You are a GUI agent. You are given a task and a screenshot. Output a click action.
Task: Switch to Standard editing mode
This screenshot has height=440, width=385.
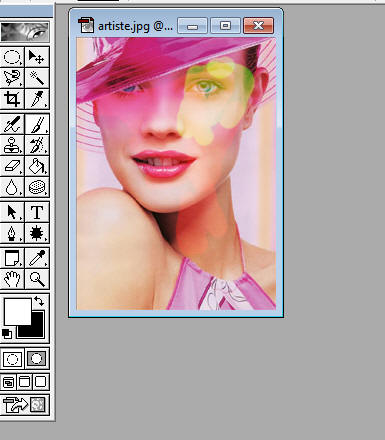point(12,359)
